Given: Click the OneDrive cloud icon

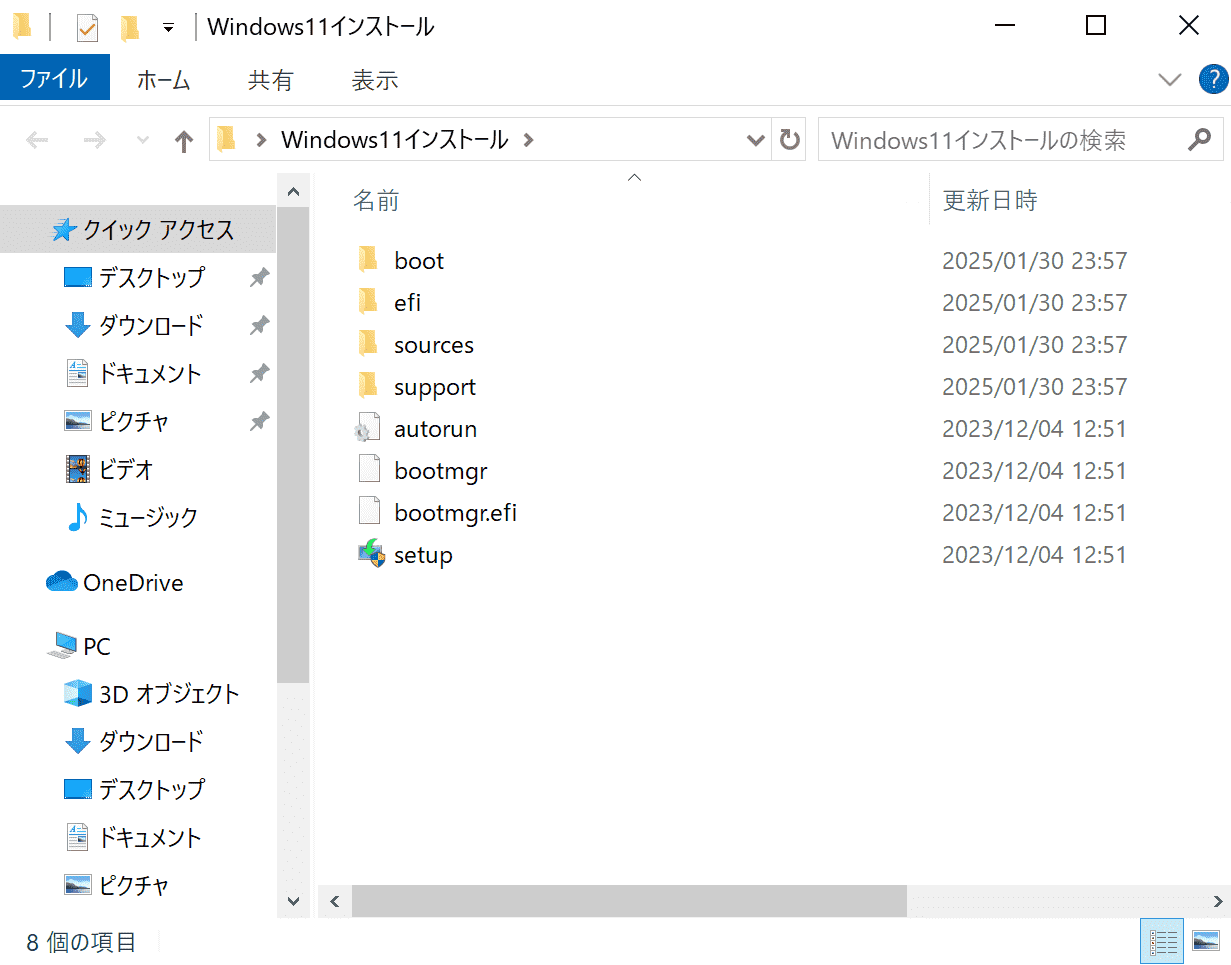Looking at the screenshot, I should (x=62, y=582).
